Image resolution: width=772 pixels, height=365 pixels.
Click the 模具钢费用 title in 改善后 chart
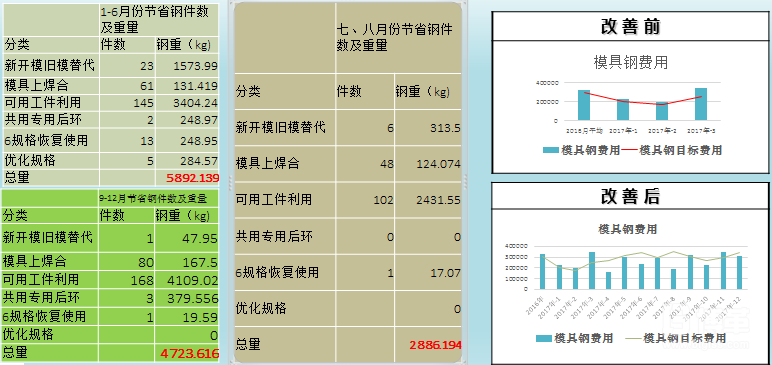627,229
